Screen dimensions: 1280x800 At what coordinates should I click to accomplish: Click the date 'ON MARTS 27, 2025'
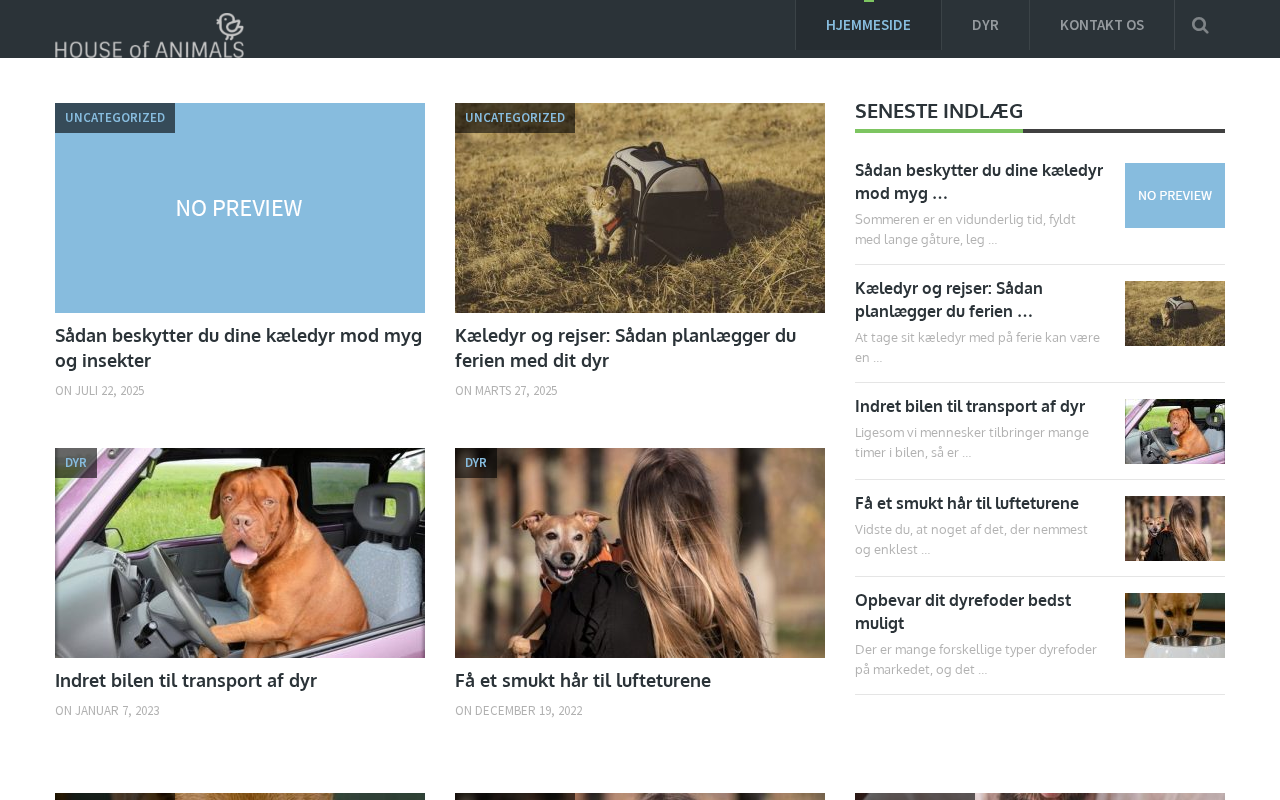coord(506,391)
